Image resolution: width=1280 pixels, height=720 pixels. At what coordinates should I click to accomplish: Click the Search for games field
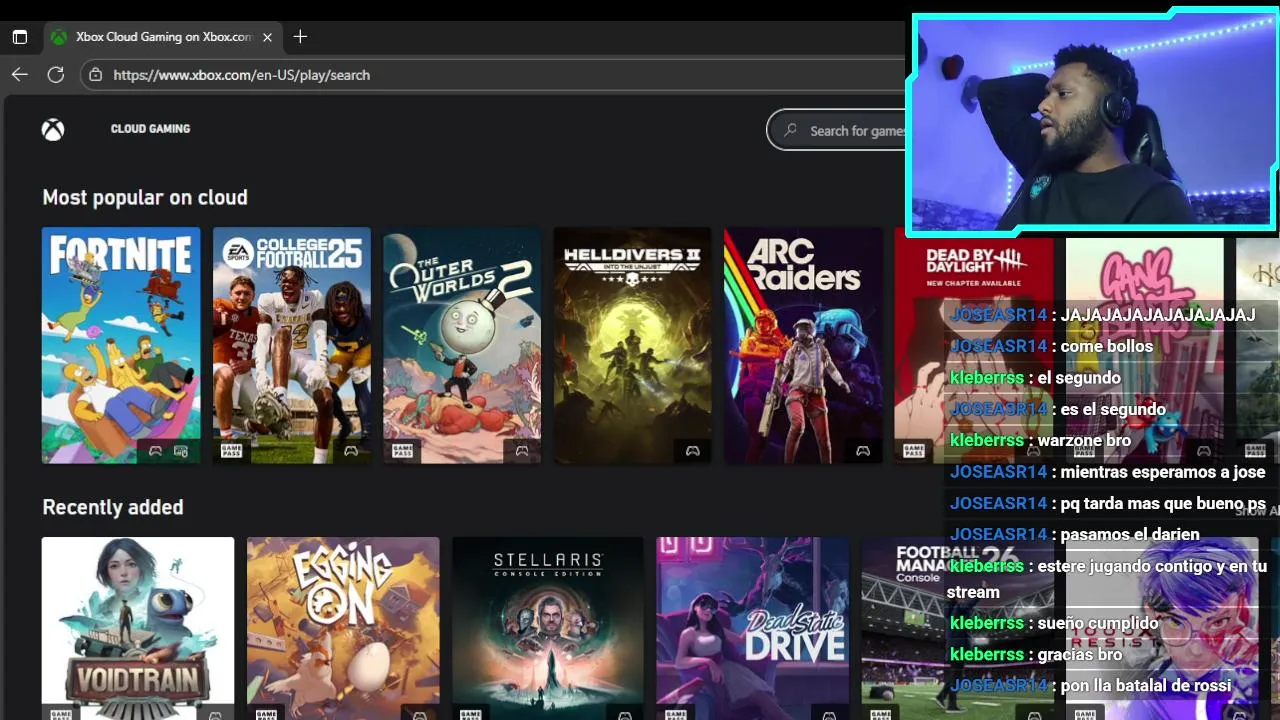coord(837,130)
